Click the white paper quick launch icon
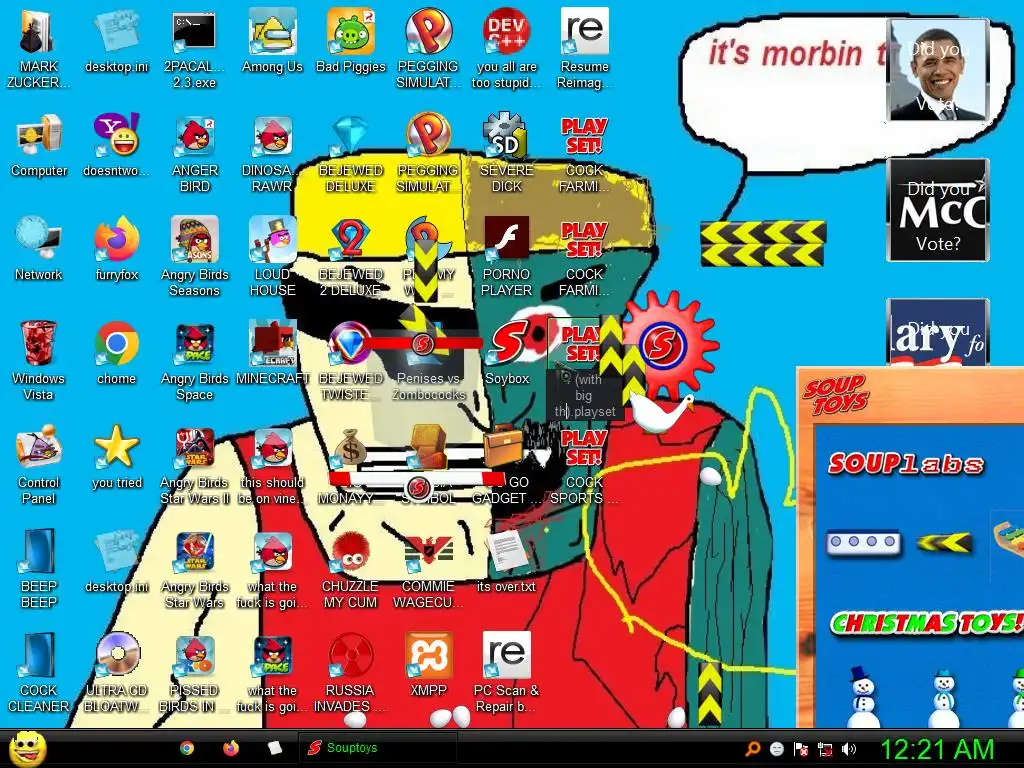Screen dimensions: 1024x768 (274, 748)
